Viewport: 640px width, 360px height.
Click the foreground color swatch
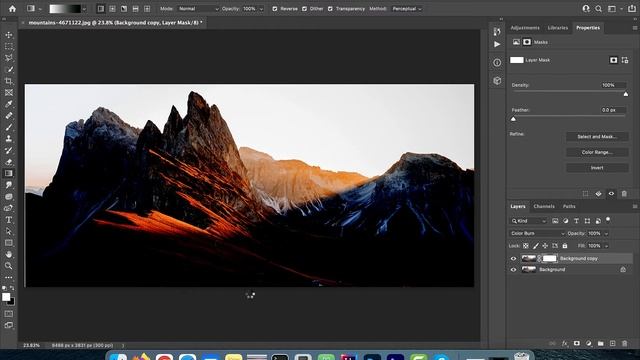[x=6, y=297]
